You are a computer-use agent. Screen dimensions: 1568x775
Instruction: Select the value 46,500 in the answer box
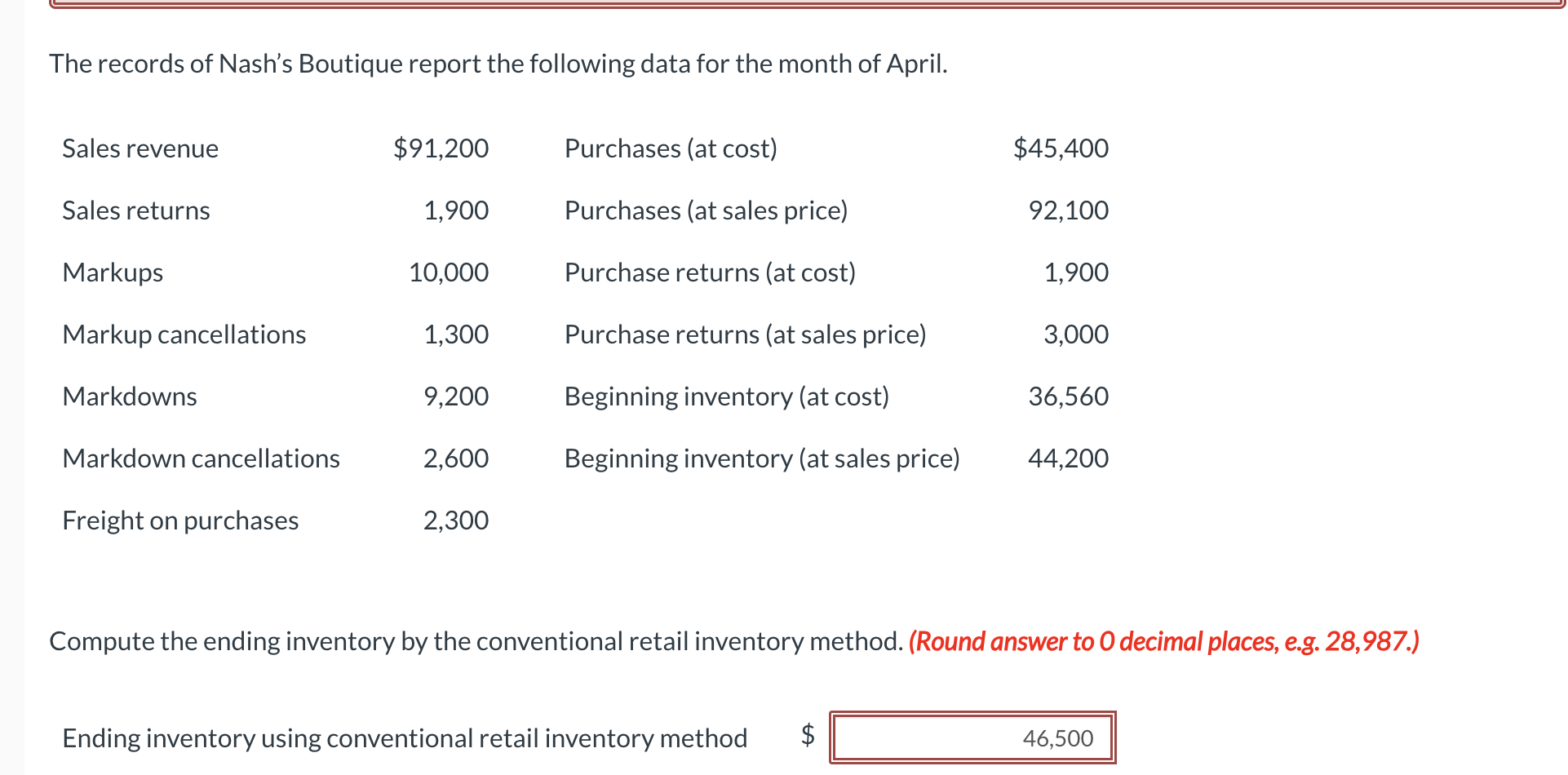(1057, 737)
